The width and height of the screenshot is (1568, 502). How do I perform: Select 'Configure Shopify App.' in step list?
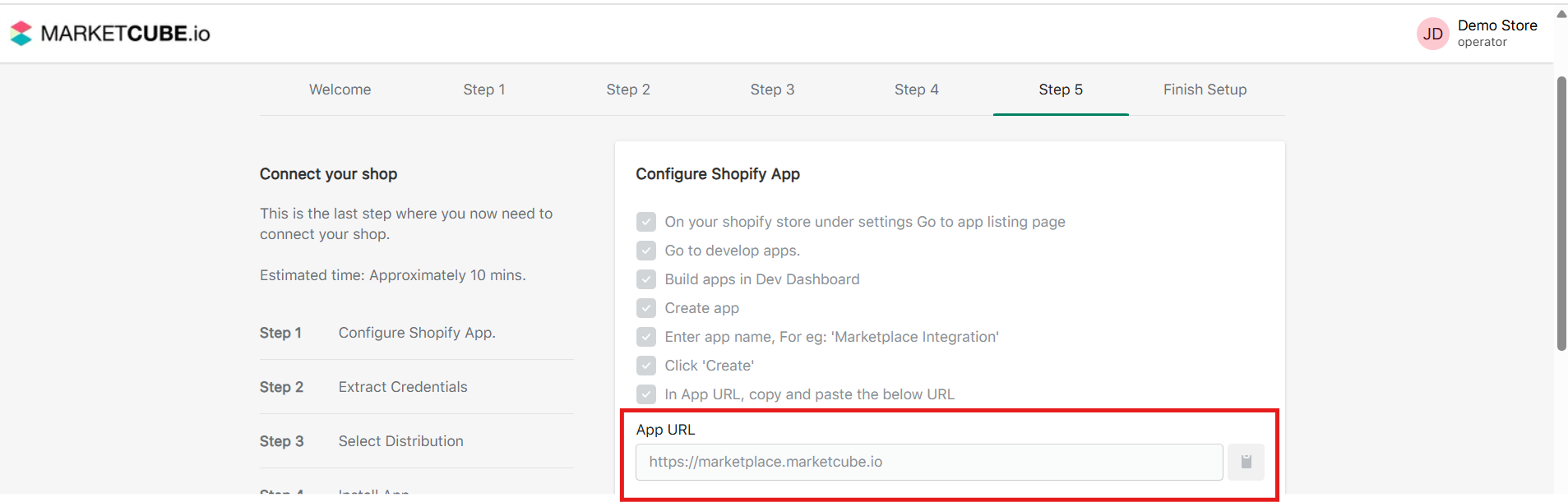point(417,333)
